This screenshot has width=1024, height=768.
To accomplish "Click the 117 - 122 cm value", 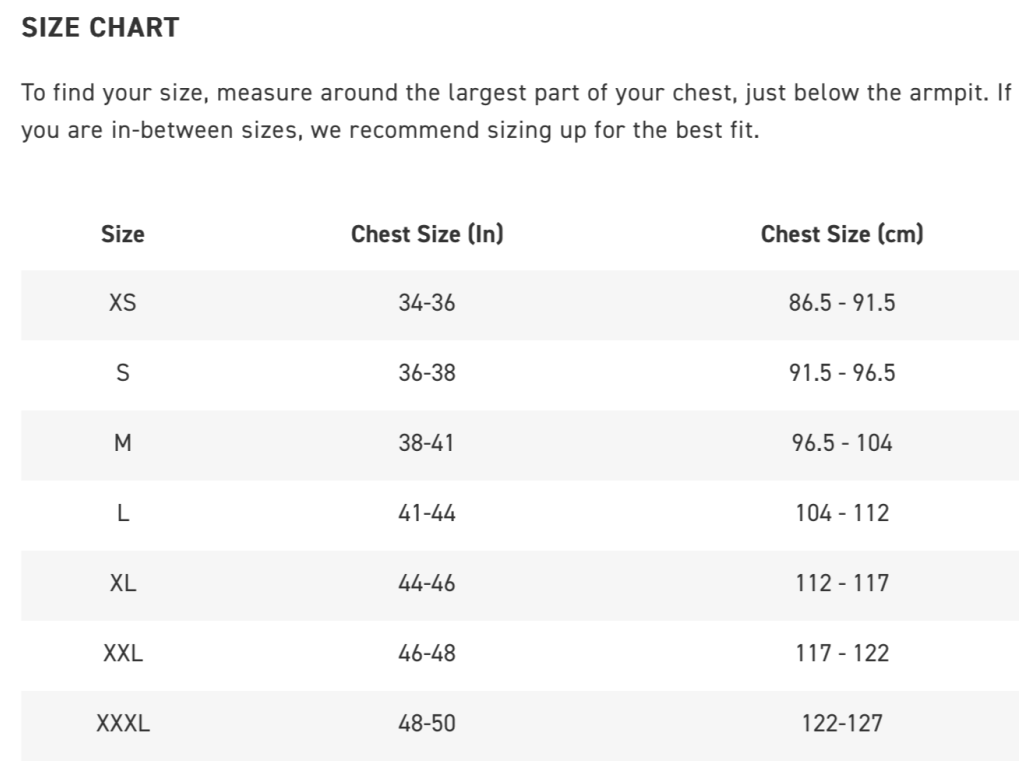I will tap(842, 652).
